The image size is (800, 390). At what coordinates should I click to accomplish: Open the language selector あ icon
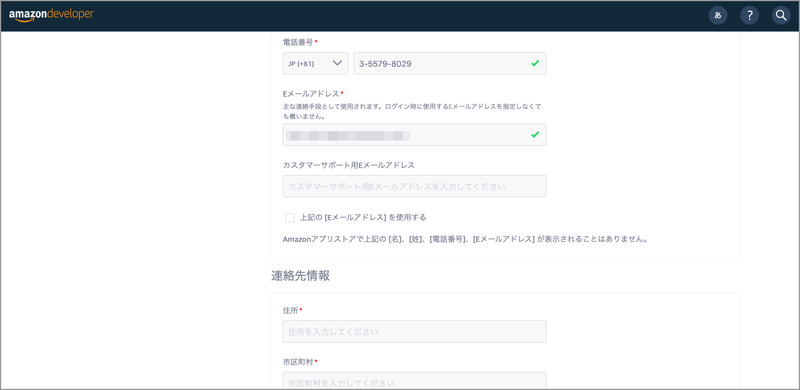pos(718,15)
